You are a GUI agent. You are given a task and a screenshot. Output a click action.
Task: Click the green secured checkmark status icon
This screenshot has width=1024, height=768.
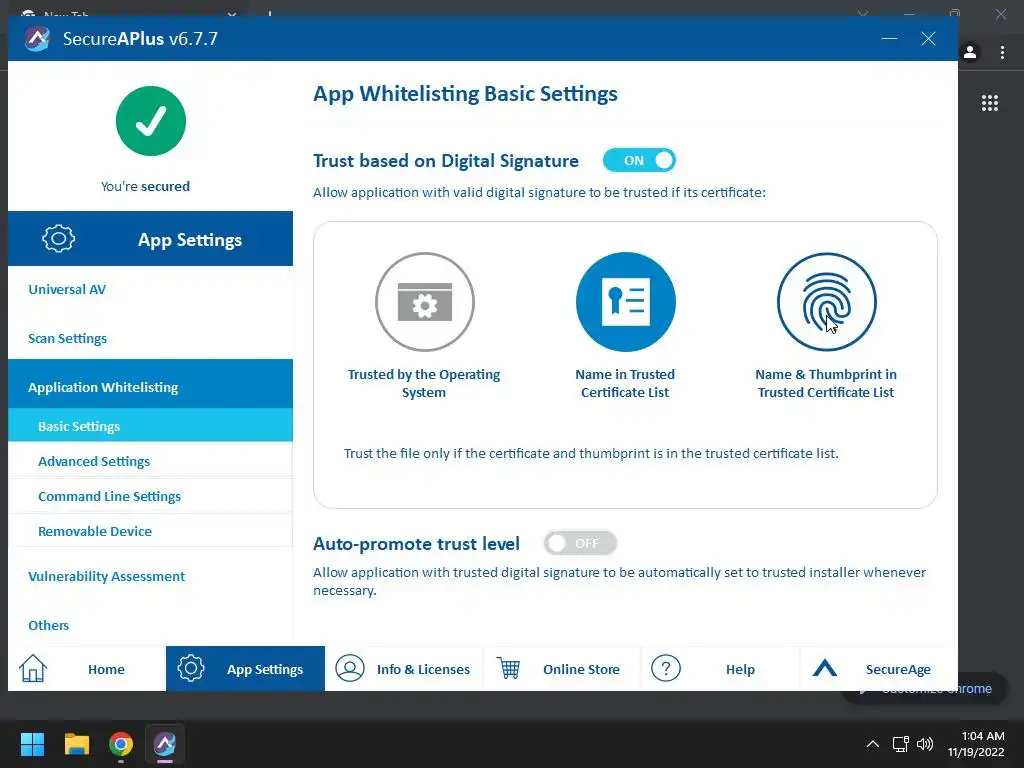[x=151, y=121]
